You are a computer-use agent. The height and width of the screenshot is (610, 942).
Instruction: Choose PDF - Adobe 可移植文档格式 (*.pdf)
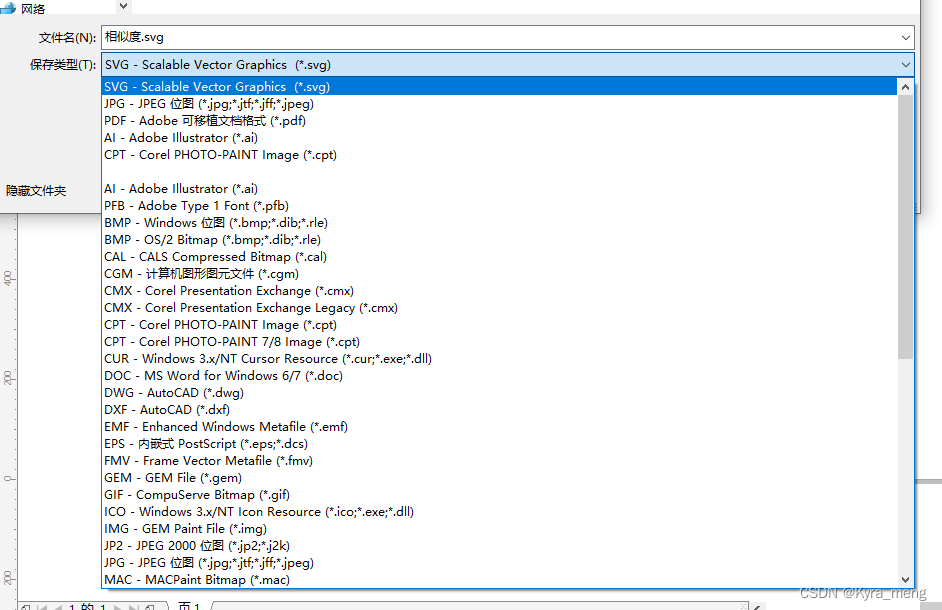click(500, 121)
